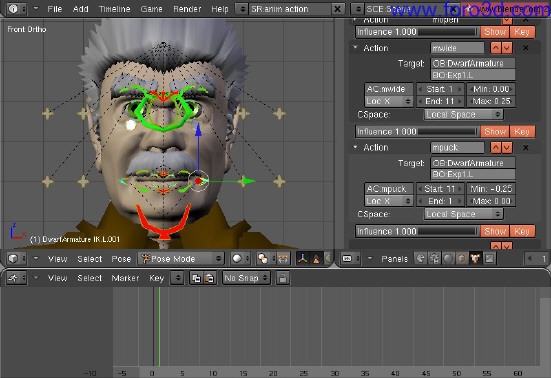
Task: Collapse the 3D View header menus arrow
Action: coord(35,259)
